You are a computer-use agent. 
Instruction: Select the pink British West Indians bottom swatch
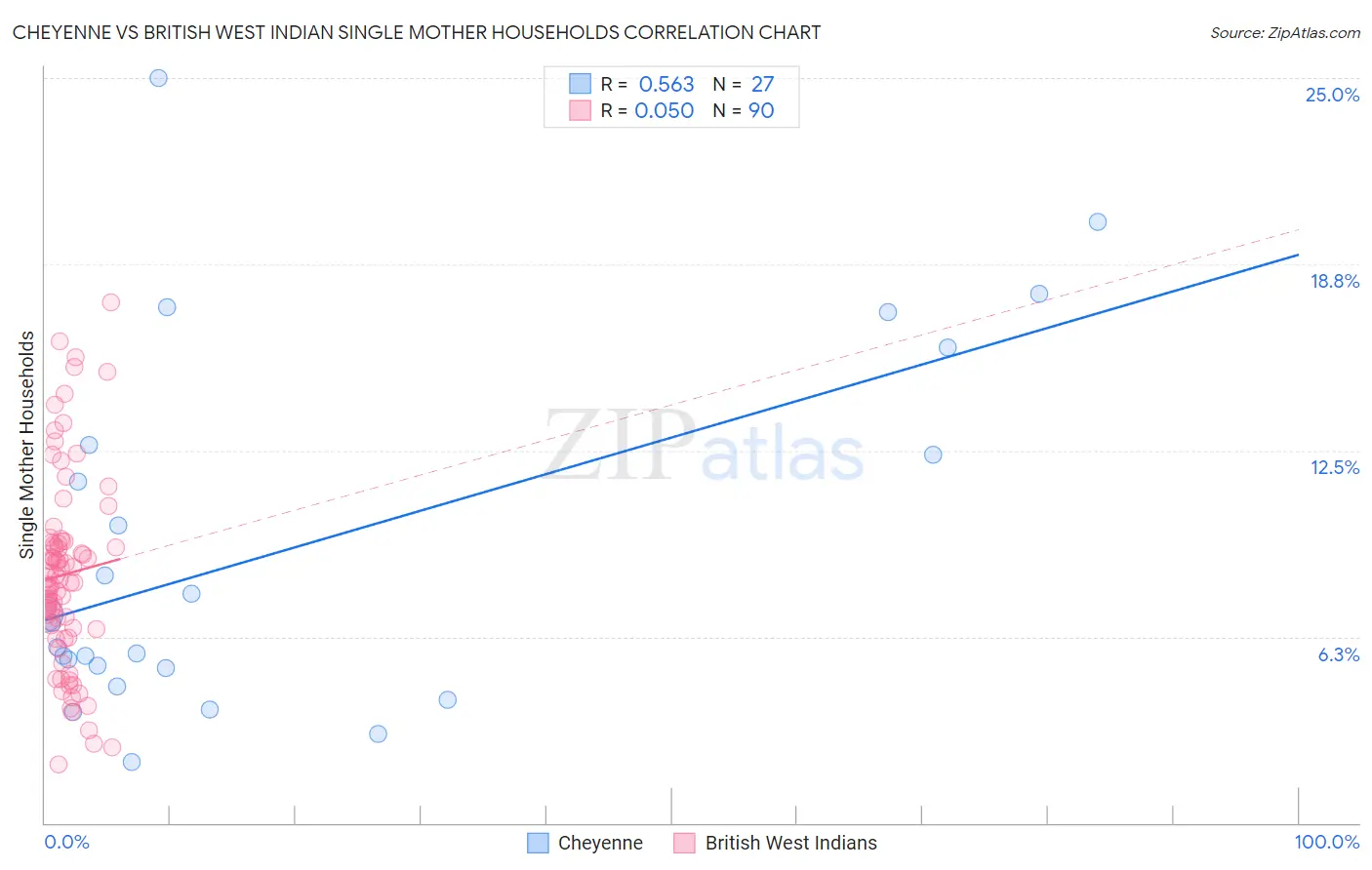tap(684, 843)
